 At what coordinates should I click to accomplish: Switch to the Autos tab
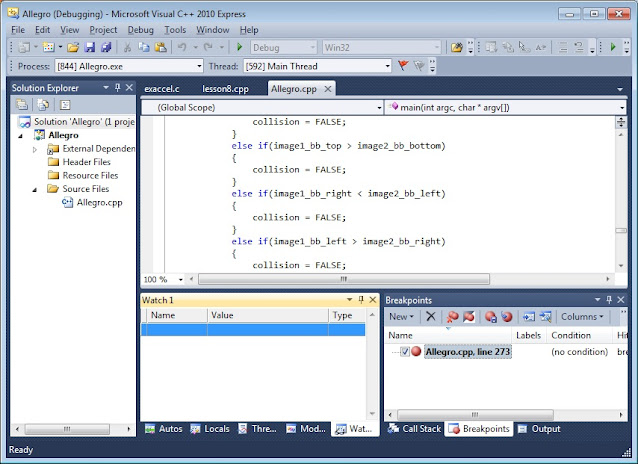(x=164, y=429)
